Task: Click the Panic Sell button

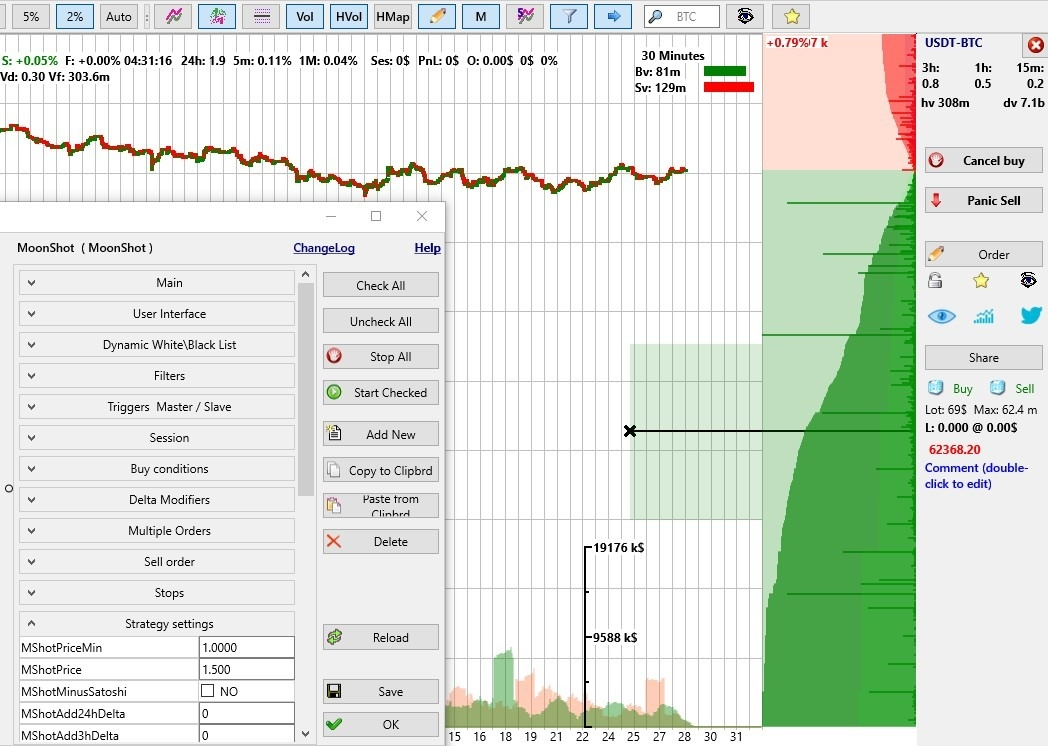Action: click(983, 201)
